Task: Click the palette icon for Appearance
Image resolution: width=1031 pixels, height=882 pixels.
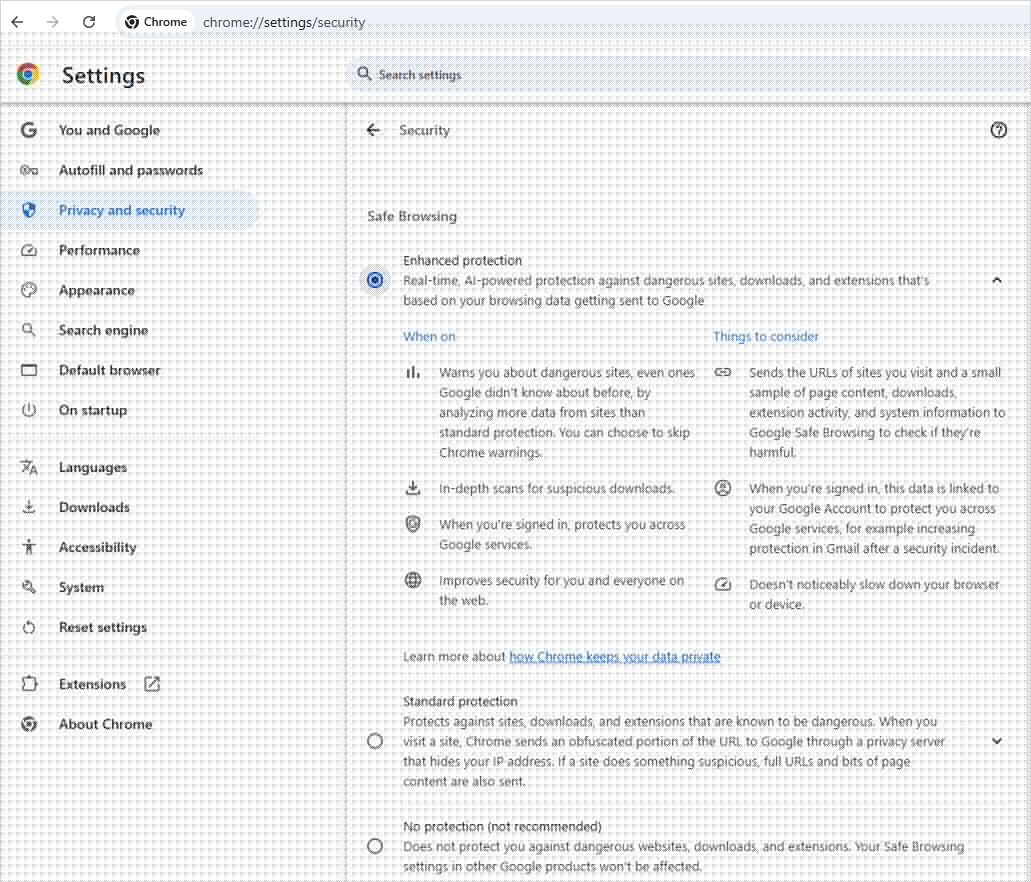Action: click(x=29, y=290)
